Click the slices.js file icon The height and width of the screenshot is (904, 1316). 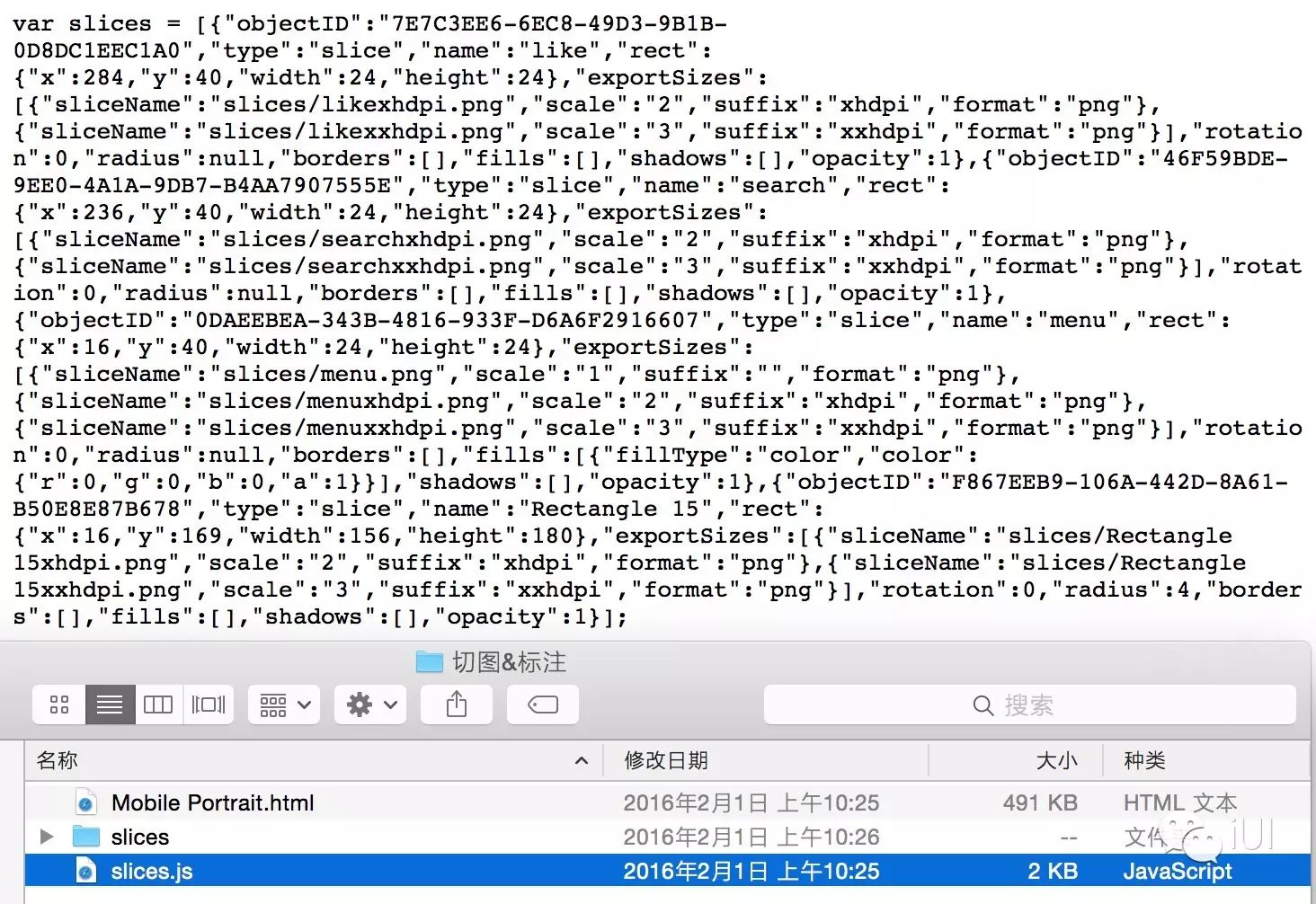tap(85, 871)
